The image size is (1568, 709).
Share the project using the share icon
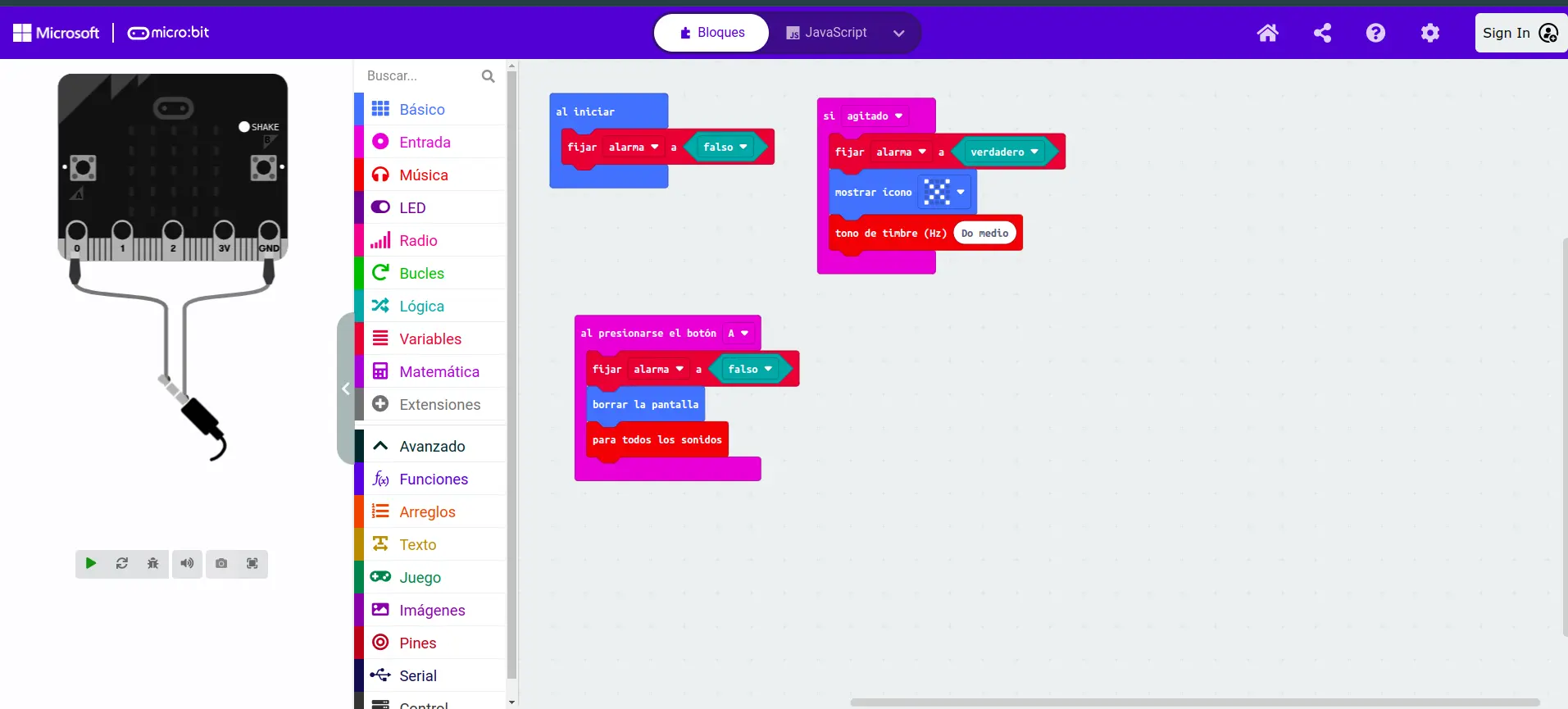(1322, 33)
